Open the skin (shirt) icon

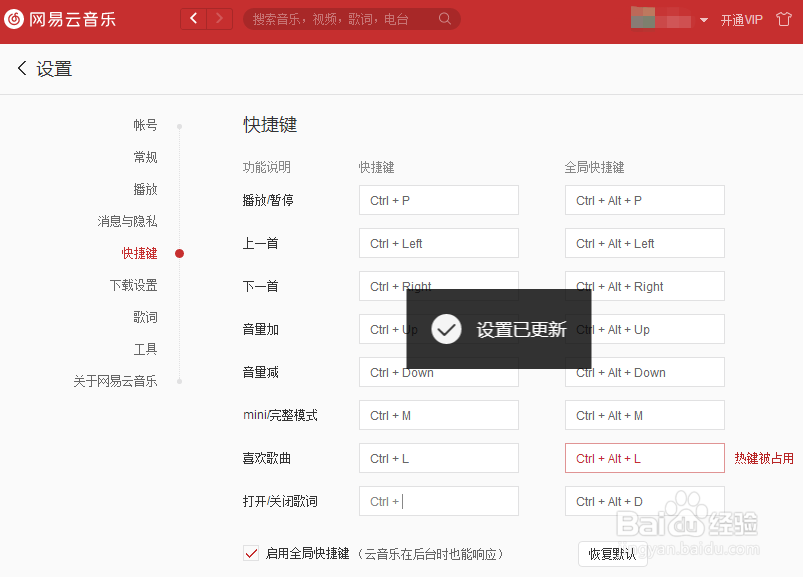tap(784, 19)
